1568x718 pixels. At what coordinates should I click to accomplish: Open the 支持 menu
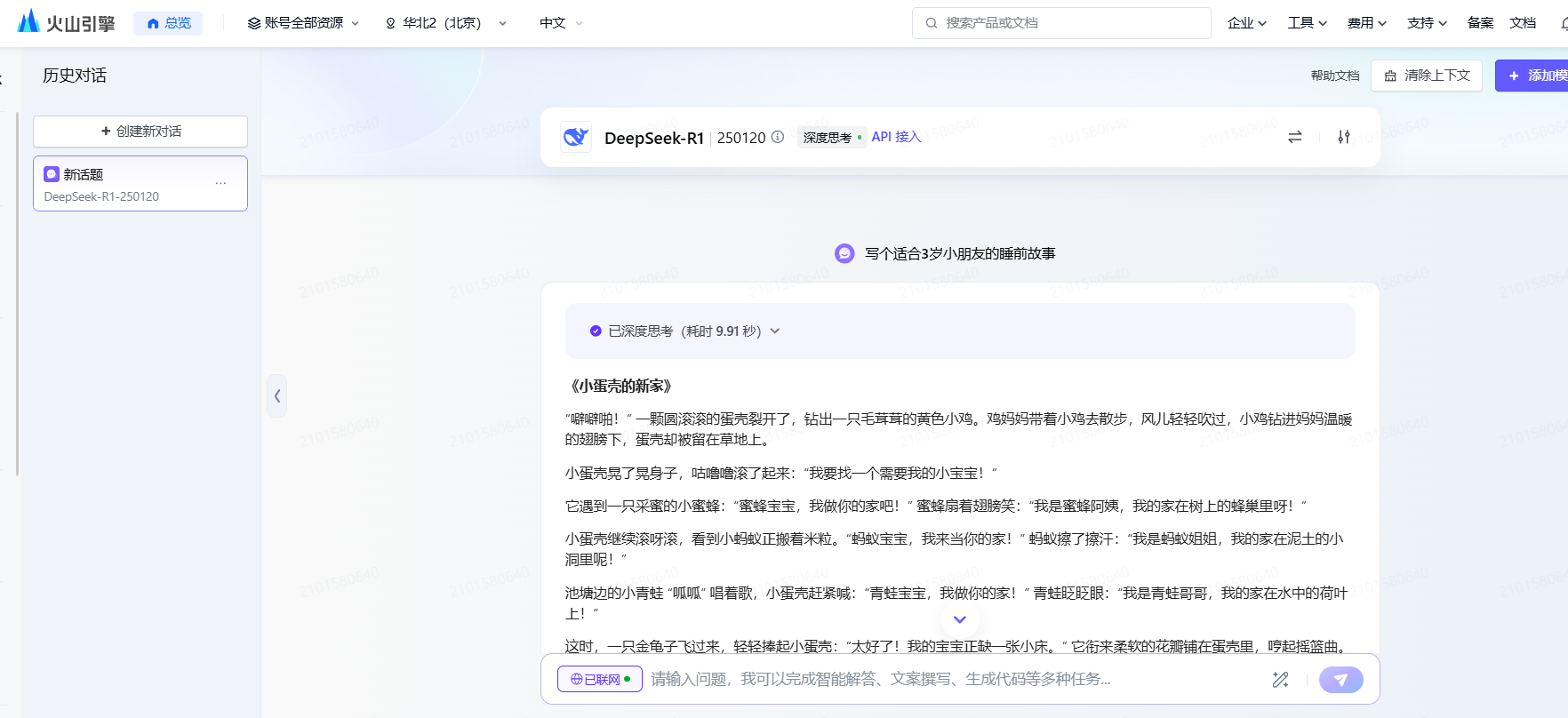point(1427,23)
